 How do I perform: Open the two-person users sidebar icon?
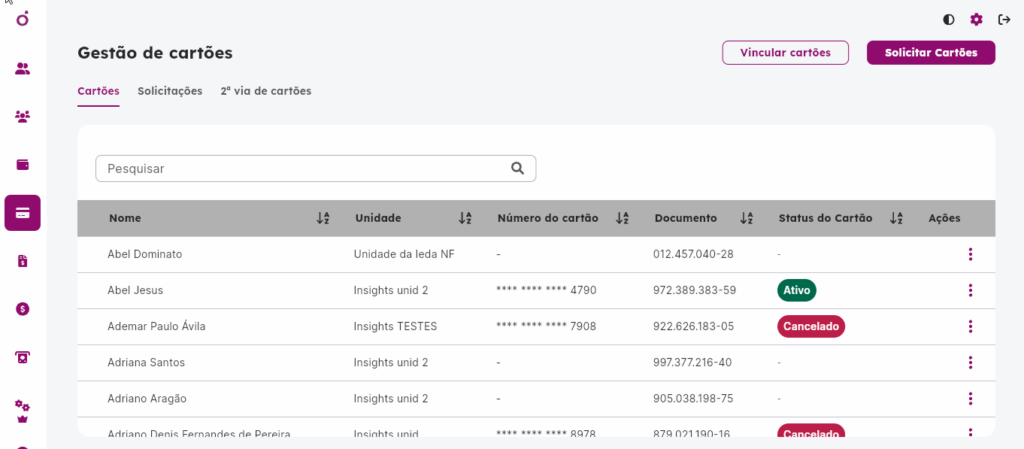23,69
